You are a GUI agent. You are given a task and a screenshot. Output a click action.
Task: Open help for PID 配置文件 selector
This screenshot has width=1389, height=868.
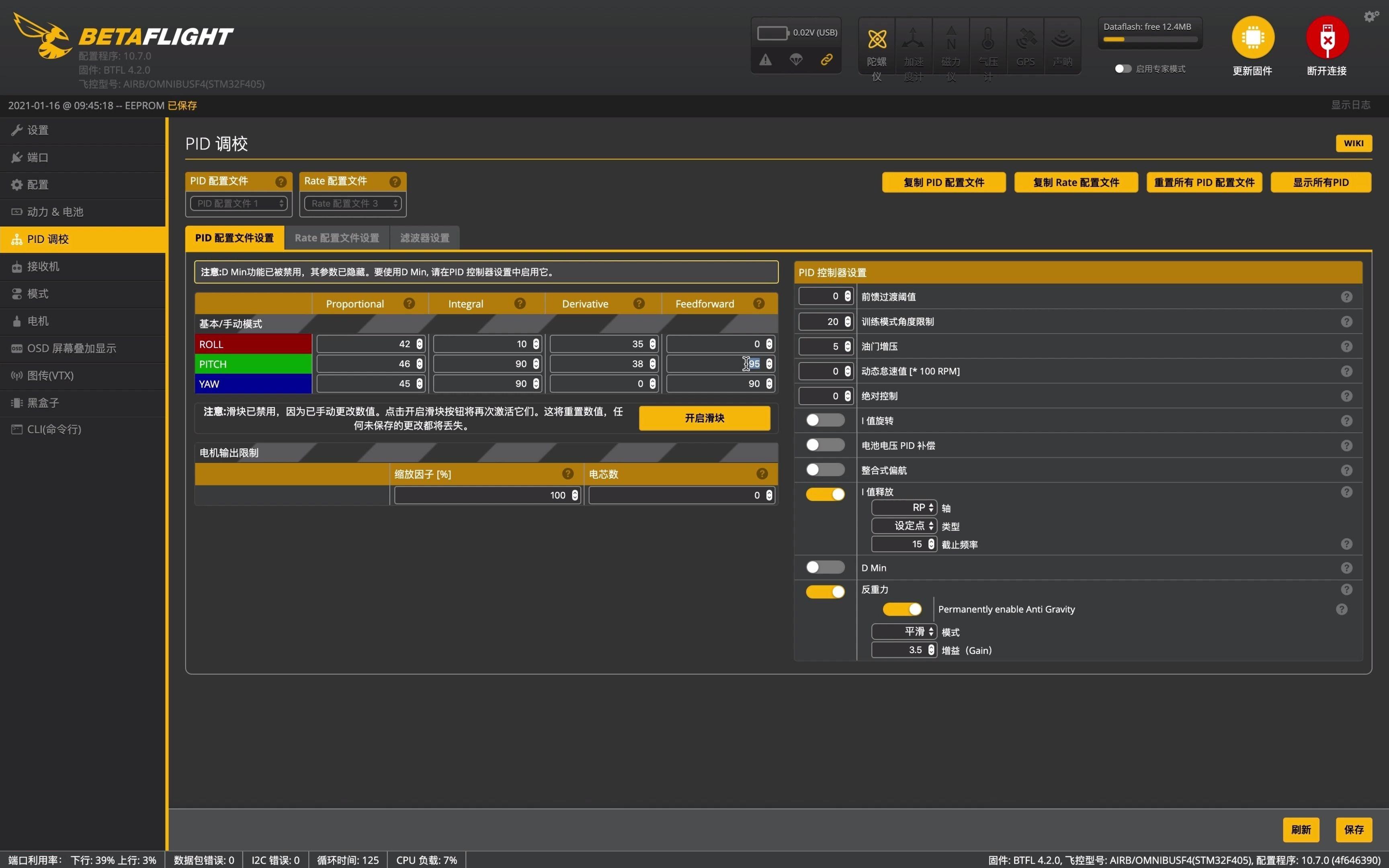(281, 181)
